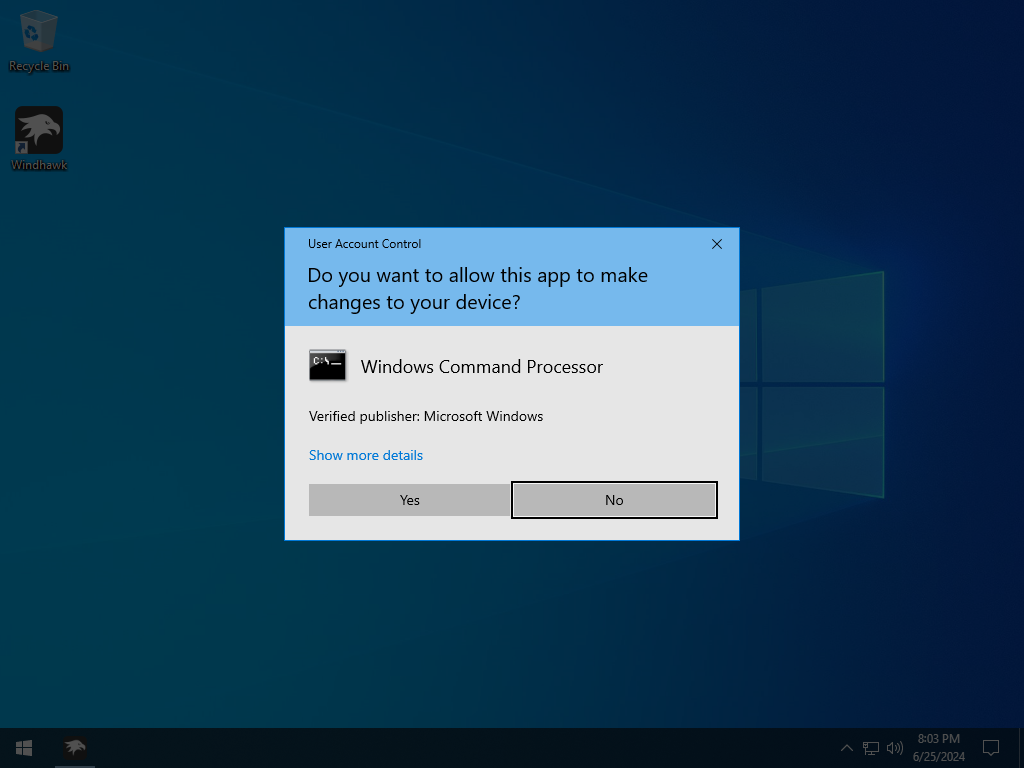Open the volume speaker tray icon
The width and height of the screenshot is (1024, 768).
895,748
